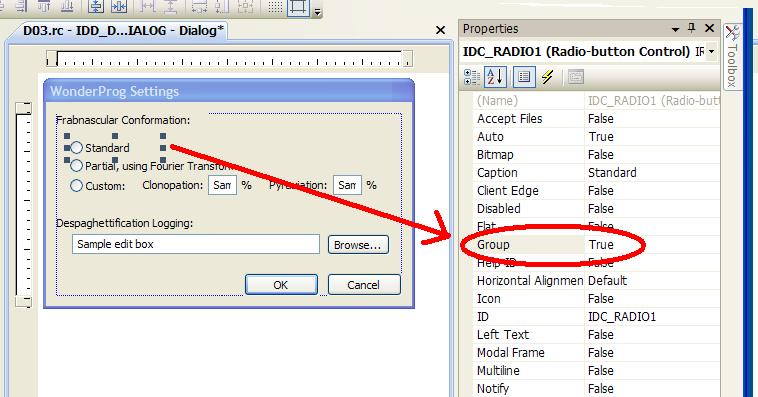Select the Bitmap property row
This screenshot has height=397, width=758.
(x=597, y=155)
